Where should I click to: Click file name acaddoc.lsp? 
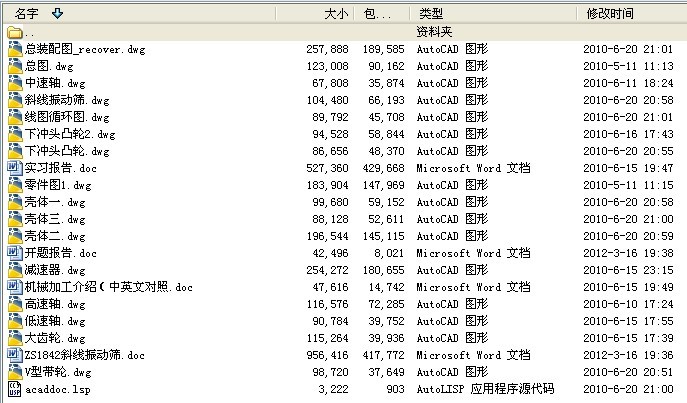pos(58,389)
